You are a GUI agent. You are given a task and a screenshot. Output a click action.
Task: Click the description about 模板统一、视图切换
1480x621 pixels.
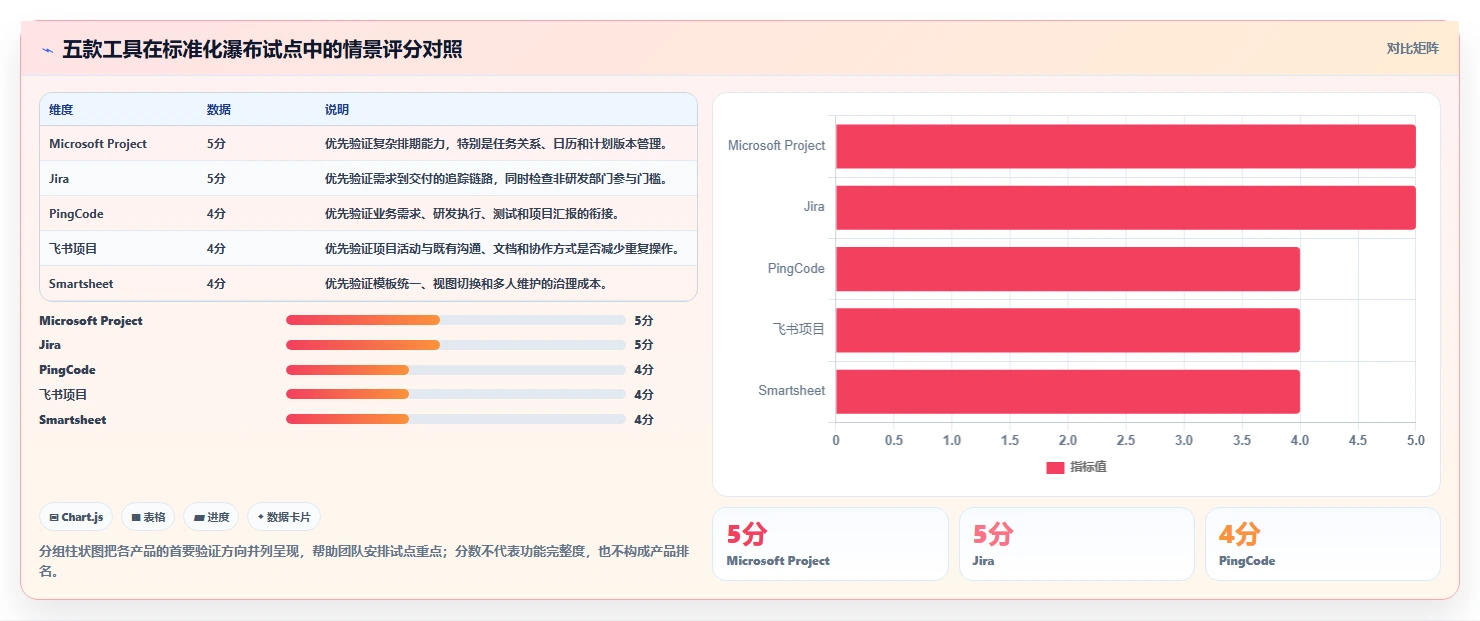(x=466, y=284)
